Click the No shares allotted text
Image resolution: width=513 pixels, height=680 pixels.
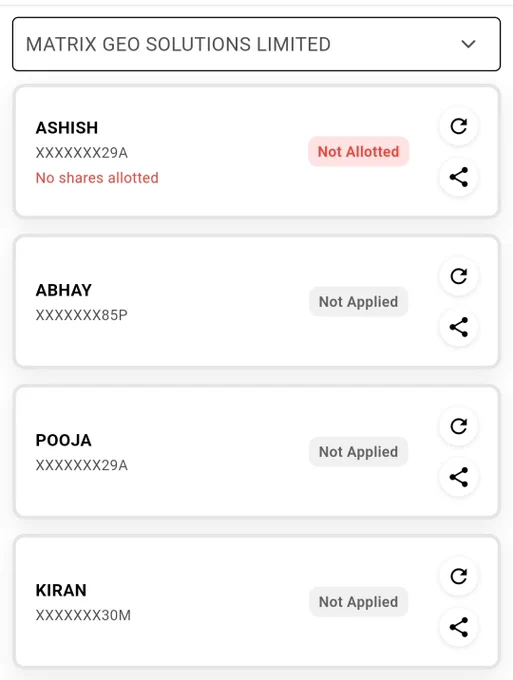click(97, 178)
